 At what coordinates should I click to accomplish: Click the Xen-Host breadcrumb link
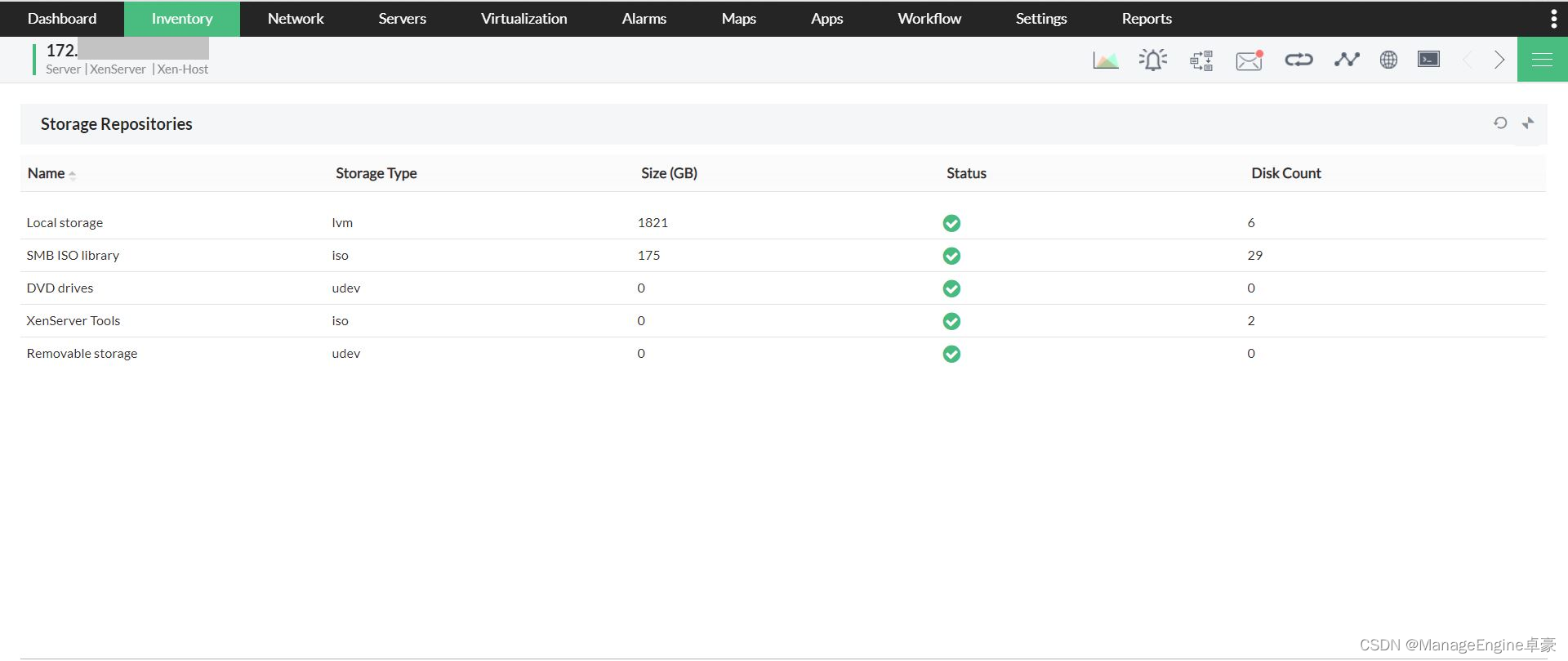(x=183, y=69)
